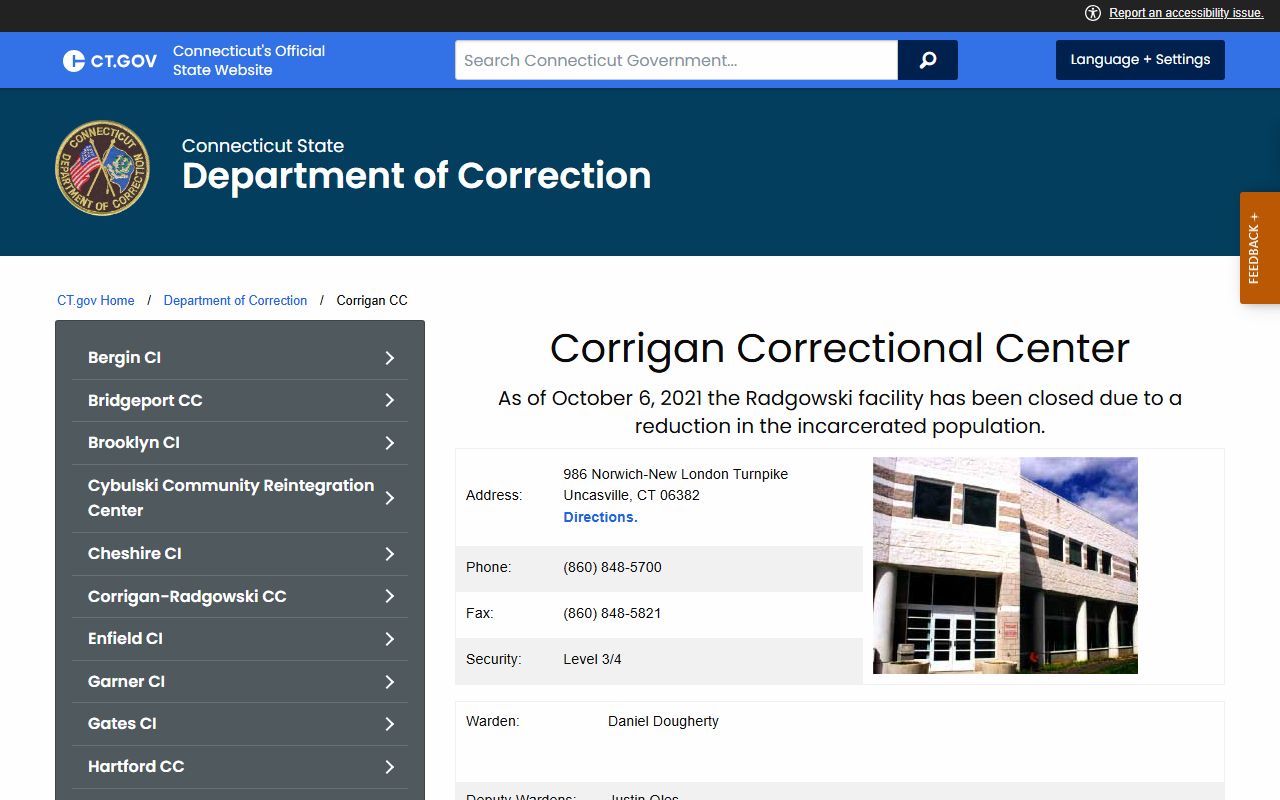Image resolution: width=1280 pixels, height=800 pixels.
Task: Open Directions link for Corrigan address
Action: [x=600, y=517]
